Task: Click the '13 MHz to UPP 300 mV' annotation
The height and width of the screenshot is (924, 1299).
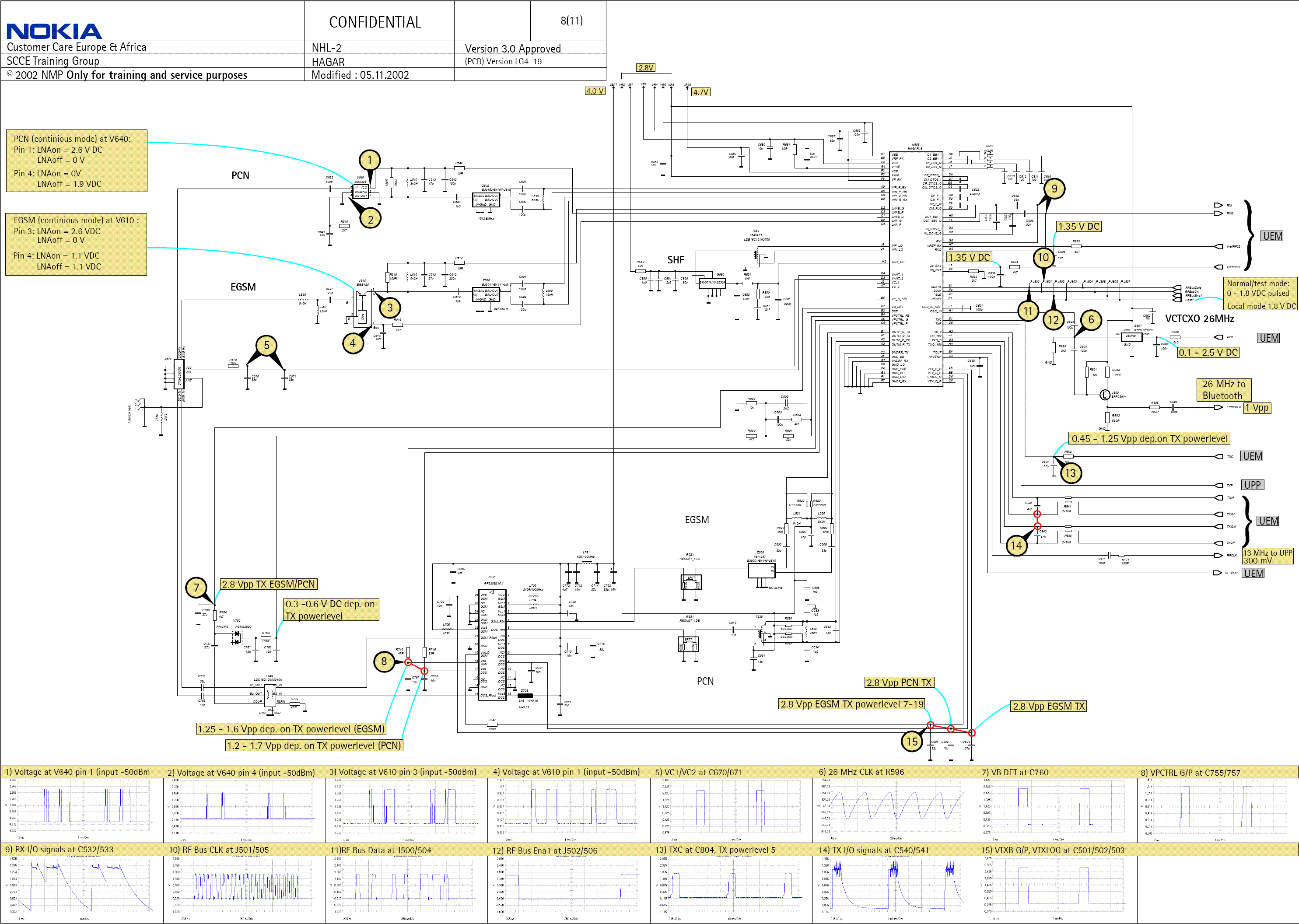Action: pyautogui.click(x=1267, y=556)
